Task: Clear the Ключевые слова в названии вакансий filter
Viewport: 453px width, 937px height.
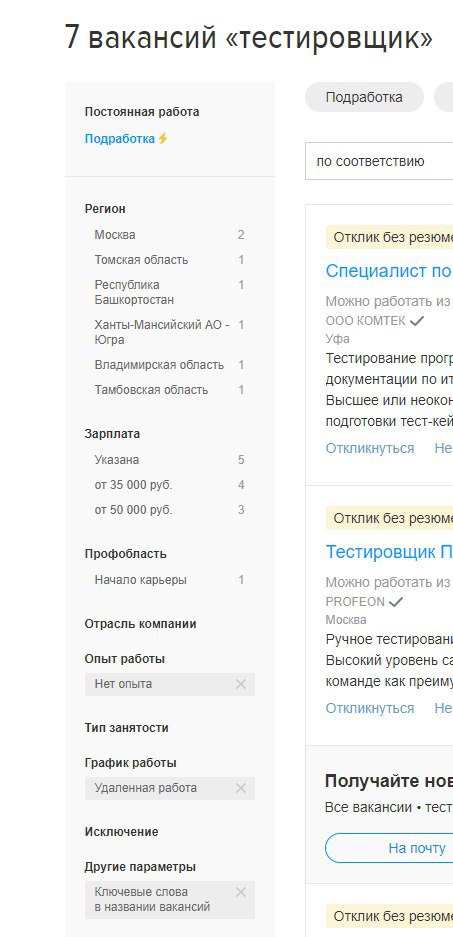Action: (241, 892)
